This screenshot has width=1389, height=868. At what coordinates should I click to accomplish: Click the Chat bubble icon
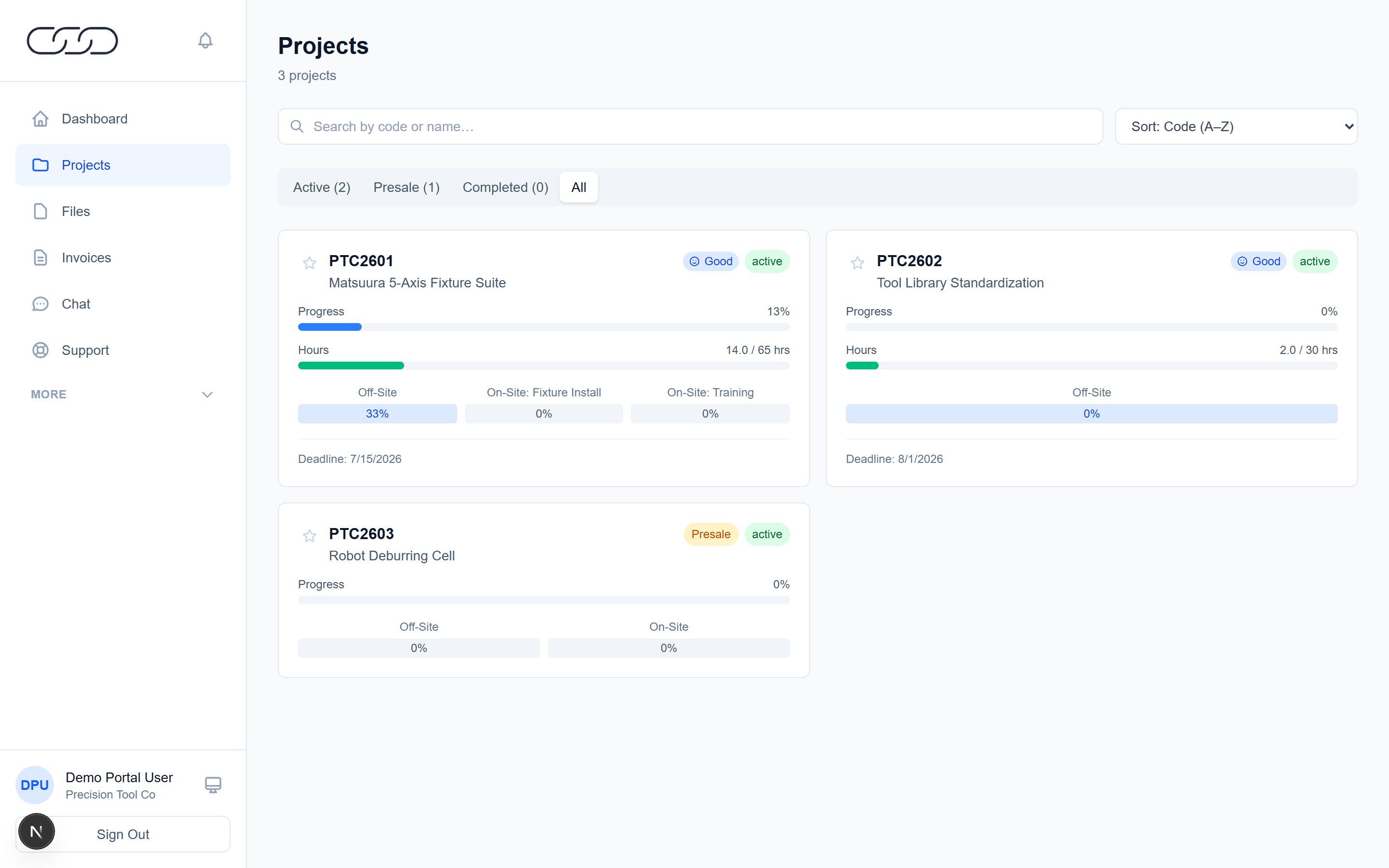[40, 304]
